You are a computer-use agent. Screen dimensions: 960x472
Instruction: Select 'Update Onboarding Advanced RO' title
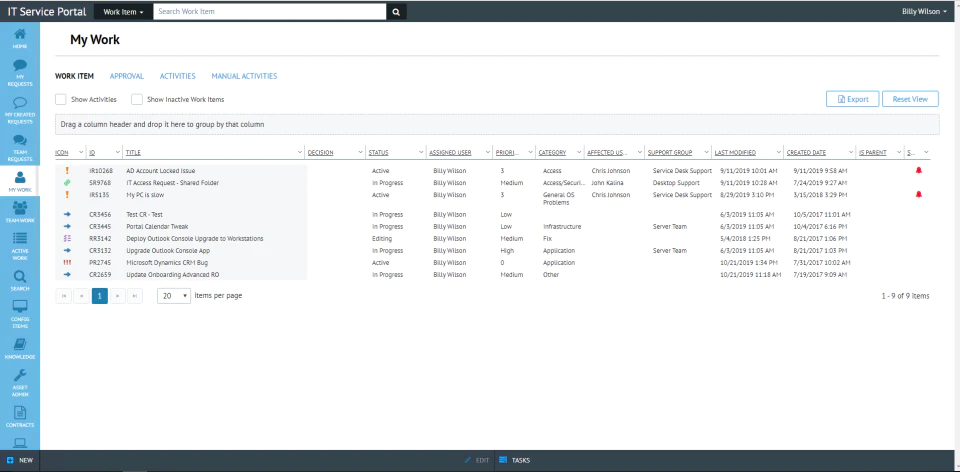click(x=172, y=275)
